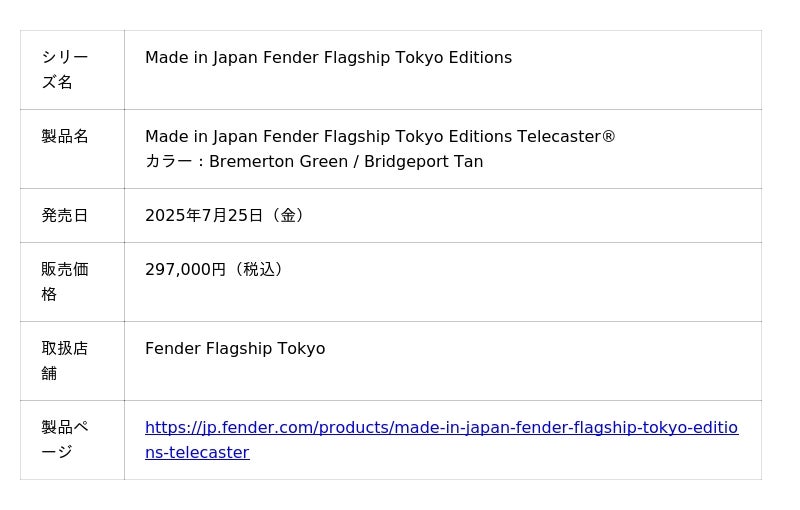Screen dimensions: 800x510
Task: Click the 発売日 label cell
Action: 65,216
